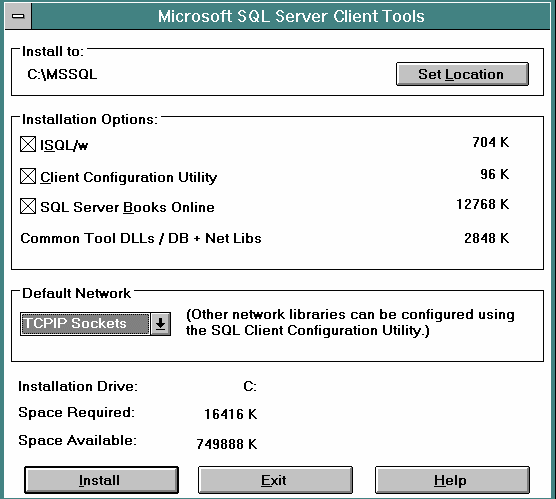Click the 2848 K size value
The image size is (556, 499).
pos(486,238)
